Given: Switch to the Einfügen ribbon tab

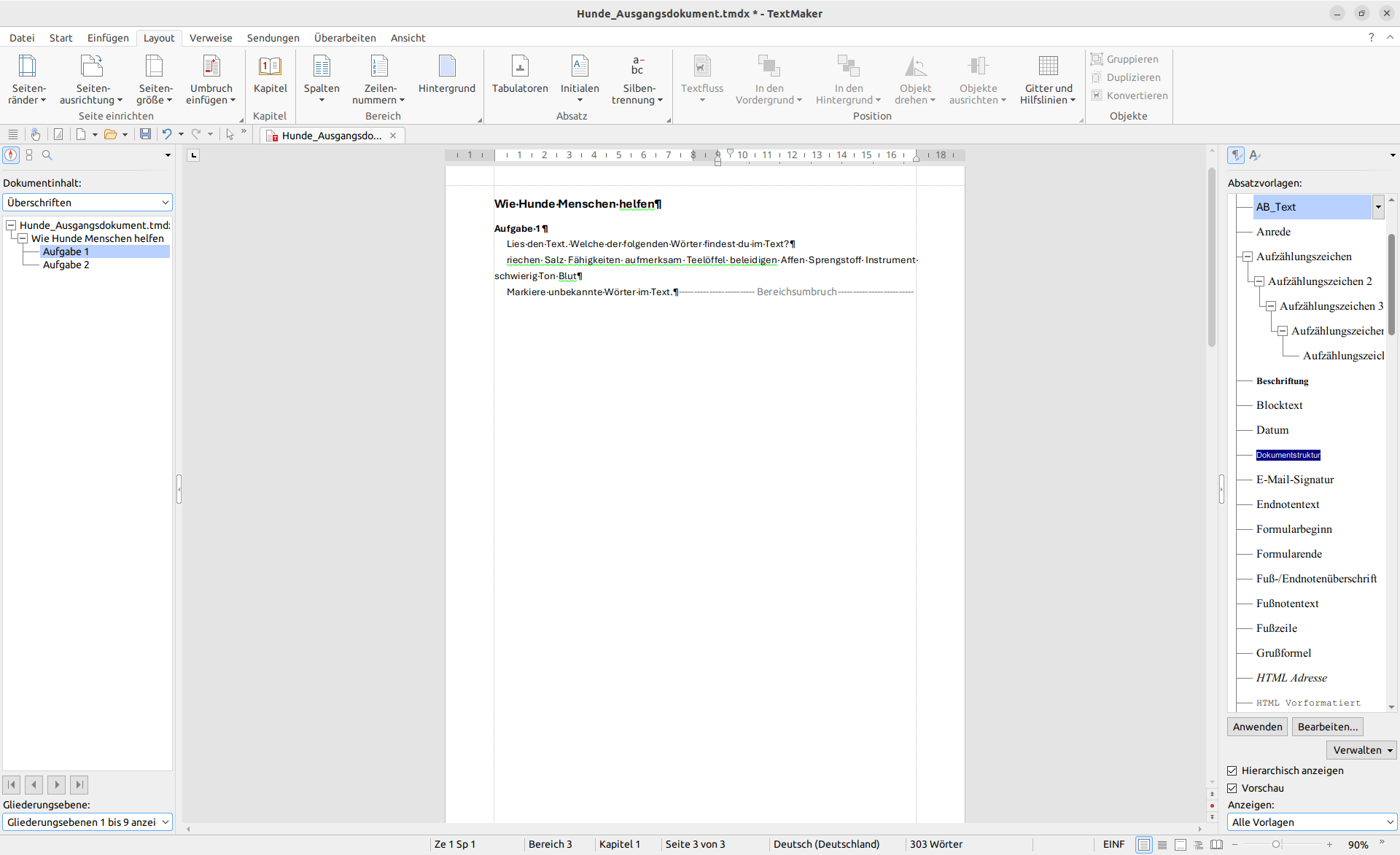Looking at the screenshot, I should (108, 38).
